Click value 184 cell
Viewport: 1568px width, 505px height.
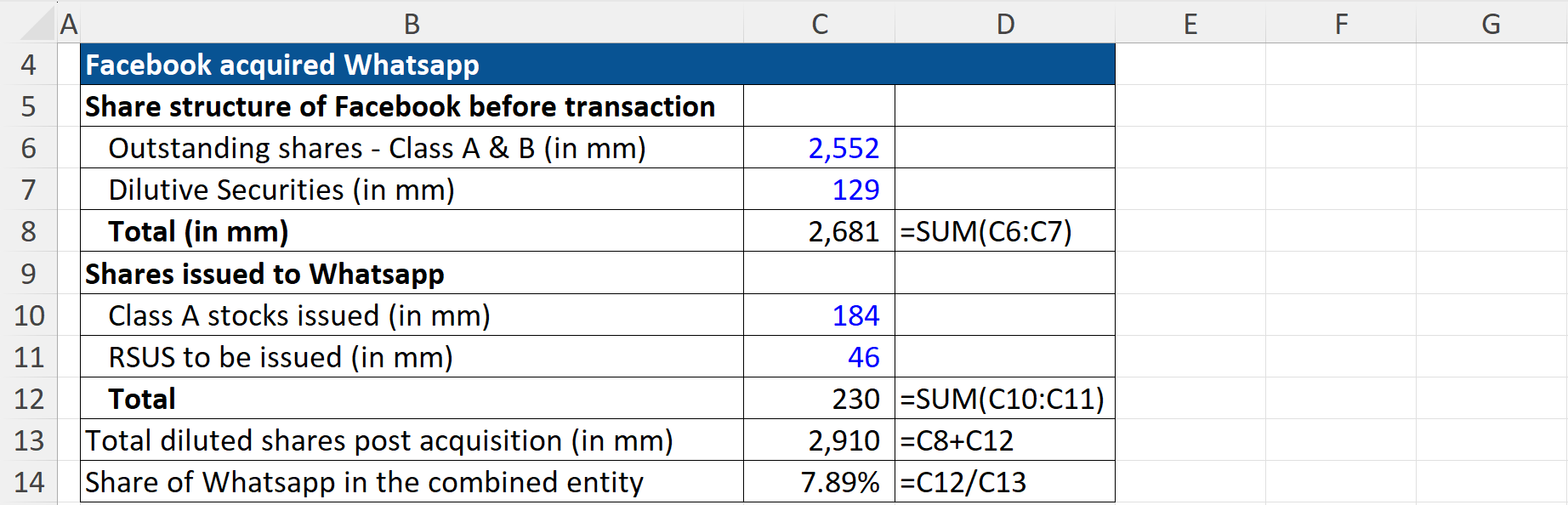pyautogui.click(x=819, y=315)
